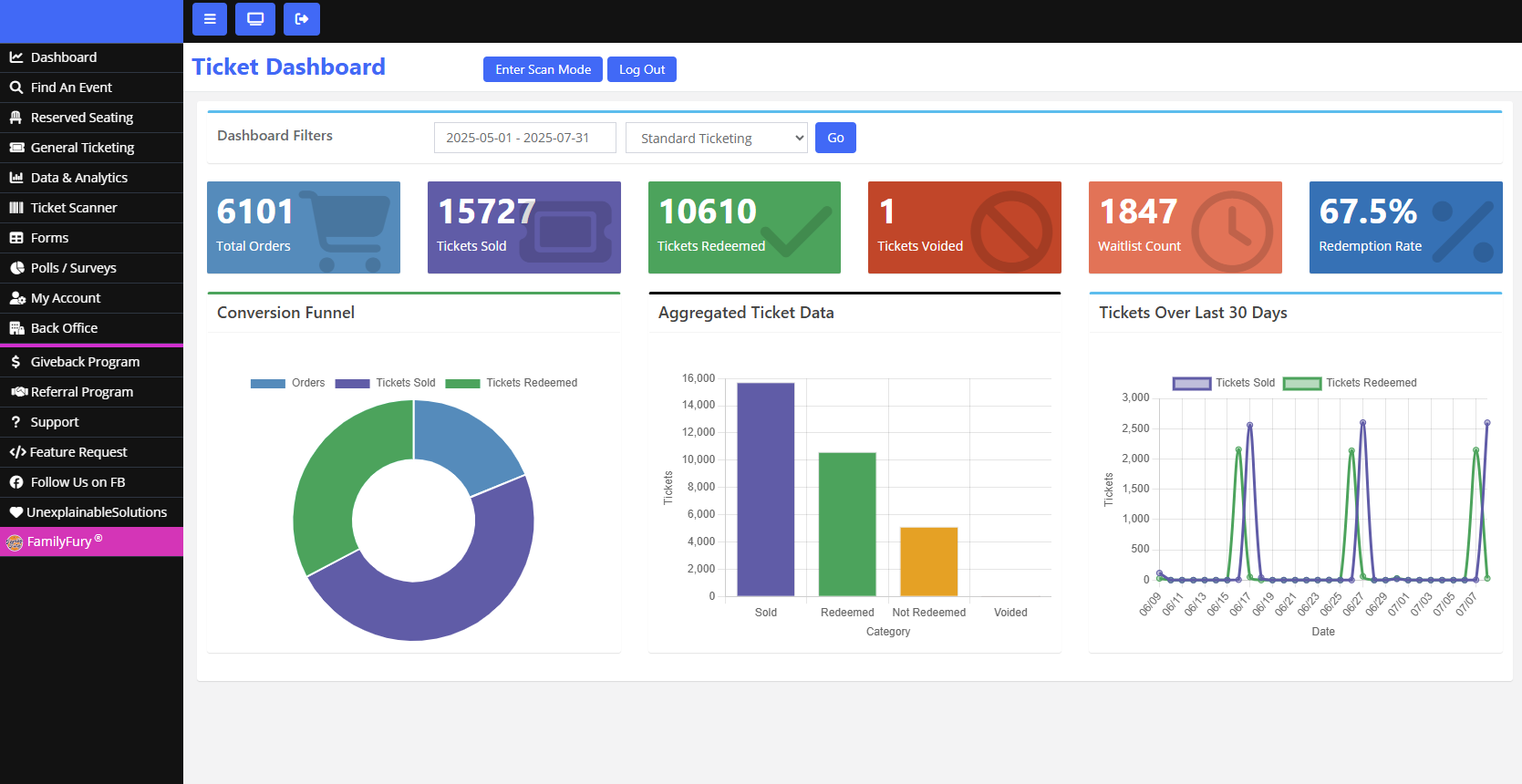Screen dimensions: 1522x784
Task: Click the Reserved Seating chair icon
Action: tap(16, 118)
